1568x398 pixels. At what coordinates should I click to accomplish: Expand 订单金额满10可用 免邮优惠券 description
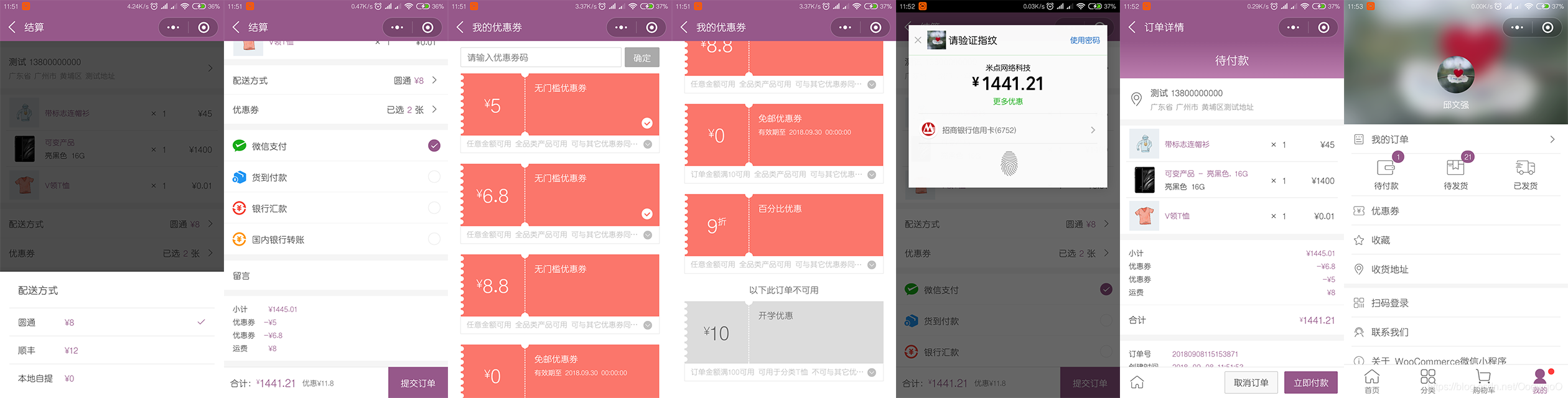872,175
